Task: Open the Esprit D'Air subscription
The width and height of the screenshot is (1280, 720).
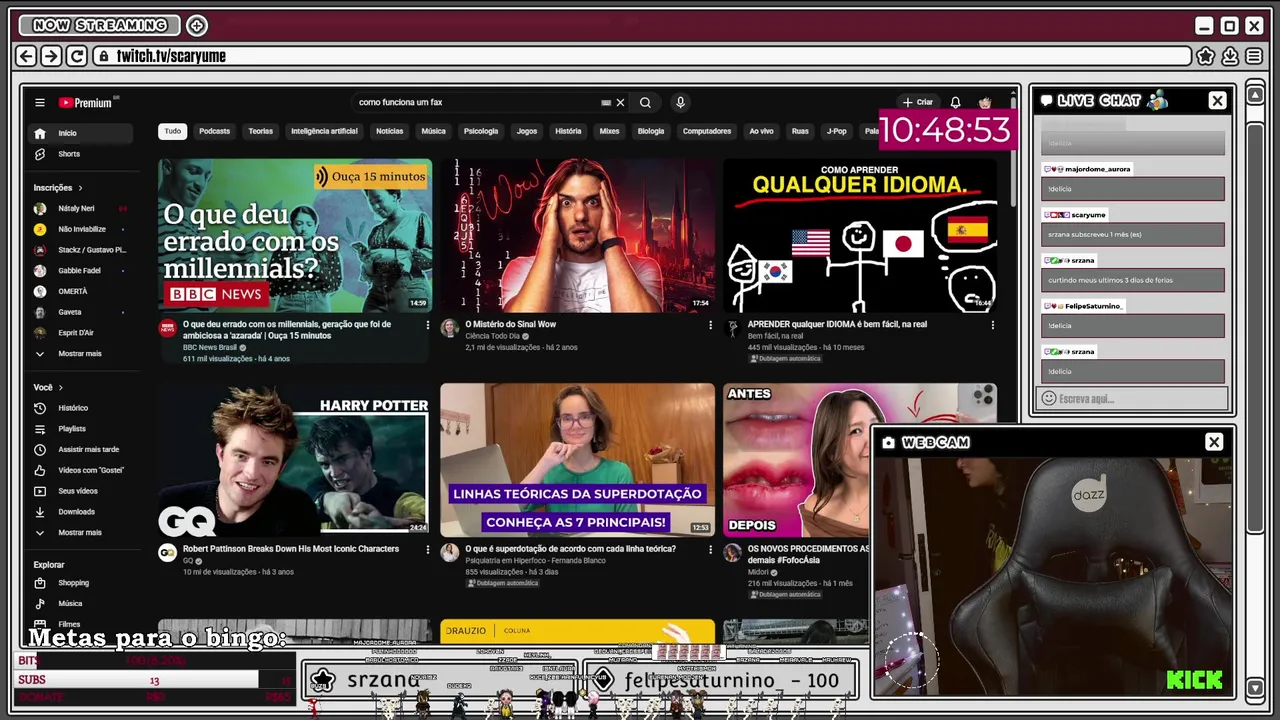Action: (x=80, y=333)
